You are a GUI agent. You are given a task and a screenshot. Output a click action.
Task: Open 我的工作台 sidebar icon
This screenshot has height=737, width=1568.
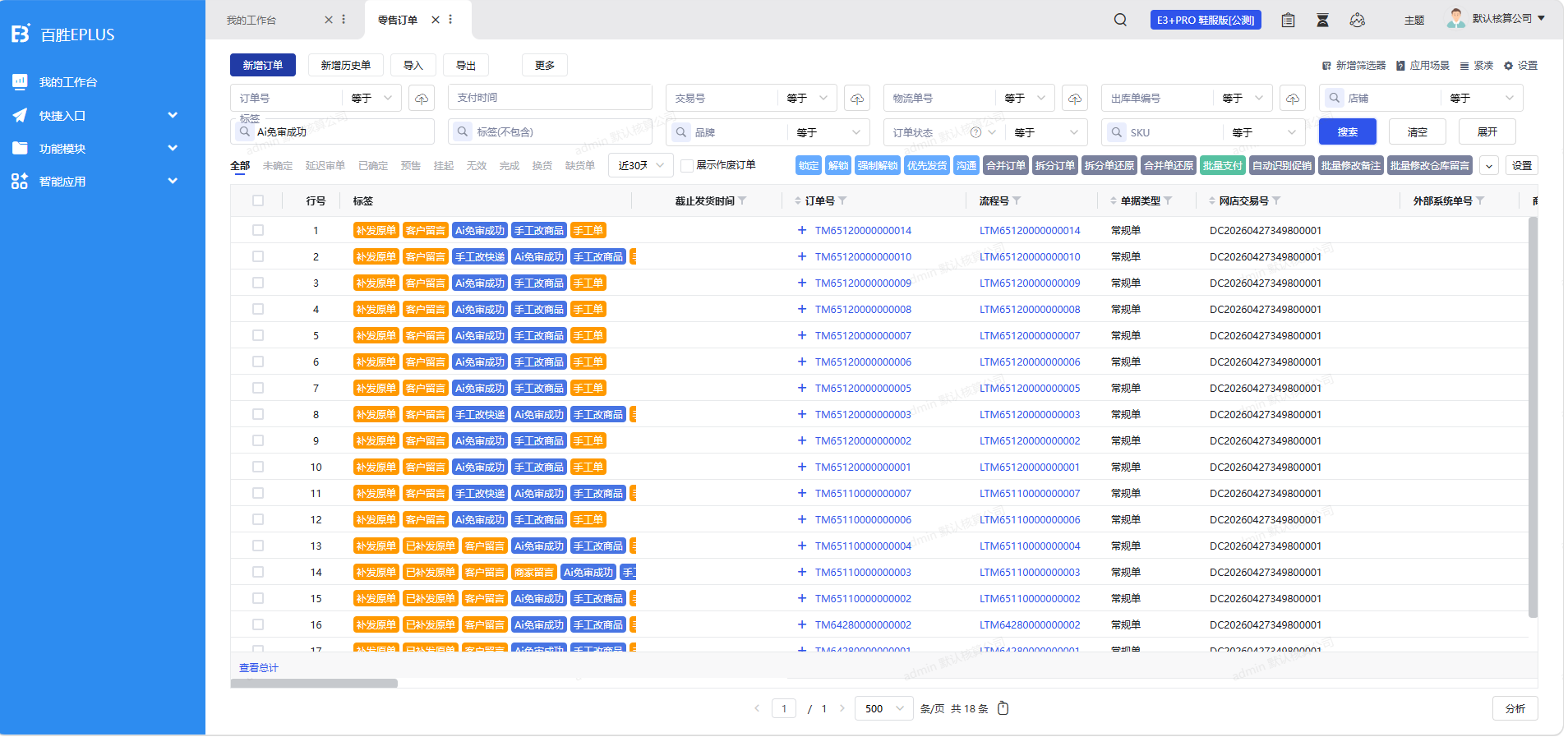pyautogui.click(x=20, y=81)
